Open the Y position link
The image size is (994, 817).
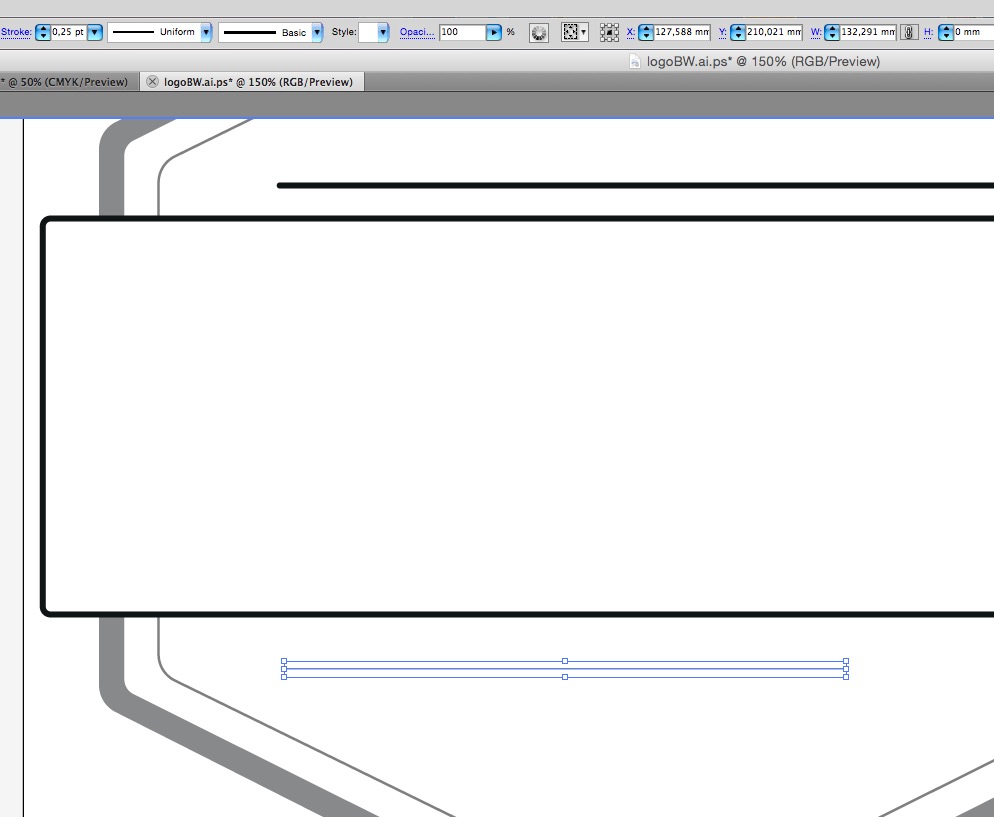723,32
